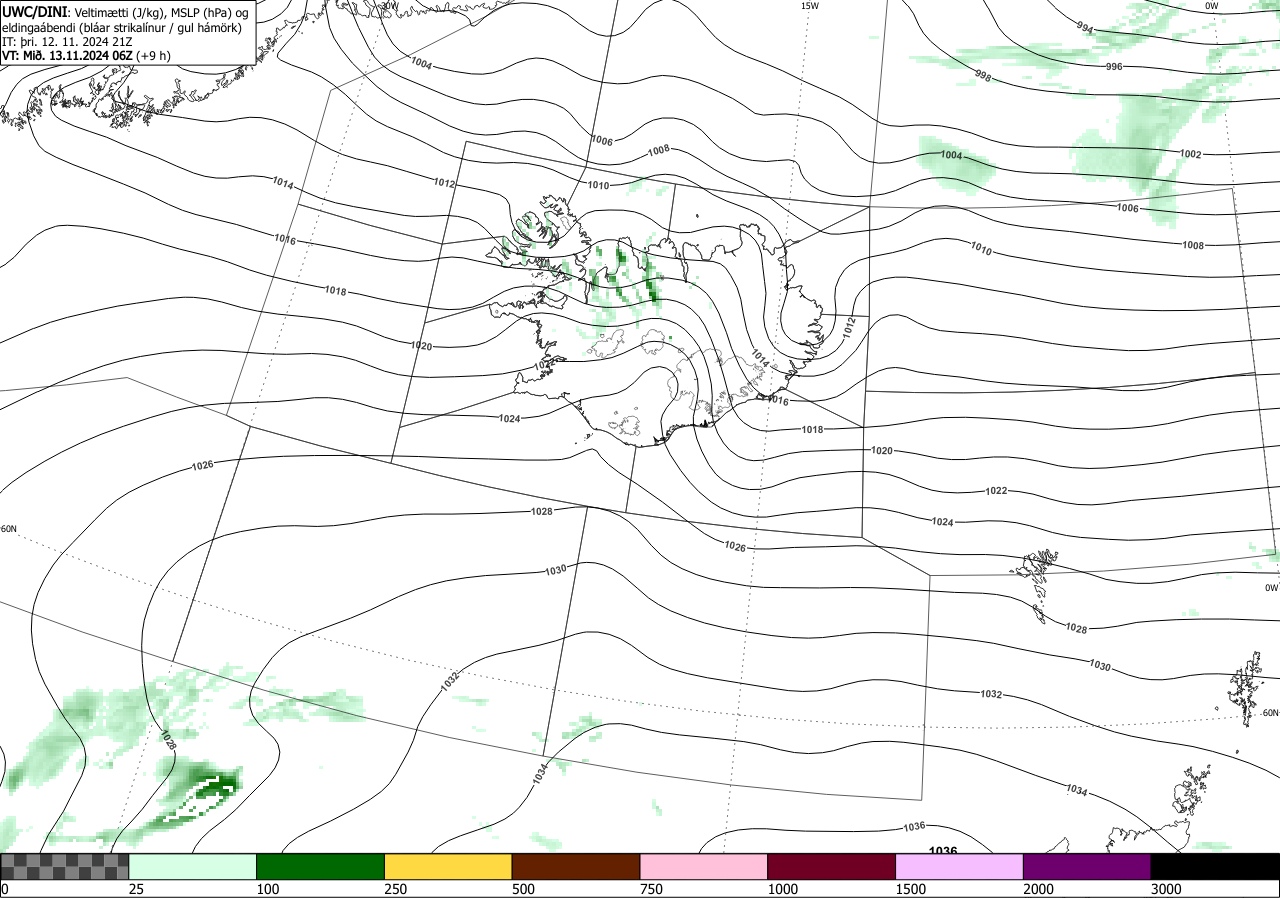Select the lavender 1500–2000 legend swatch
This screenshot has height=898, width=1280.
[x=960, y=866]
